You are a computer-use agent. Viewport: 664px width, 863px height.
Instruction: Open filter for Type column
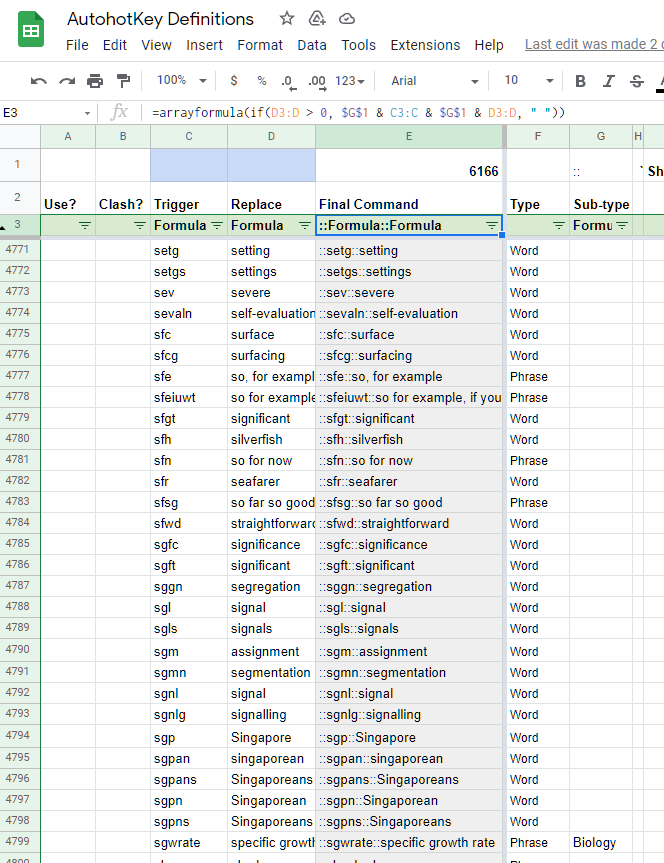pyautogui.click(x=558, y=225)
